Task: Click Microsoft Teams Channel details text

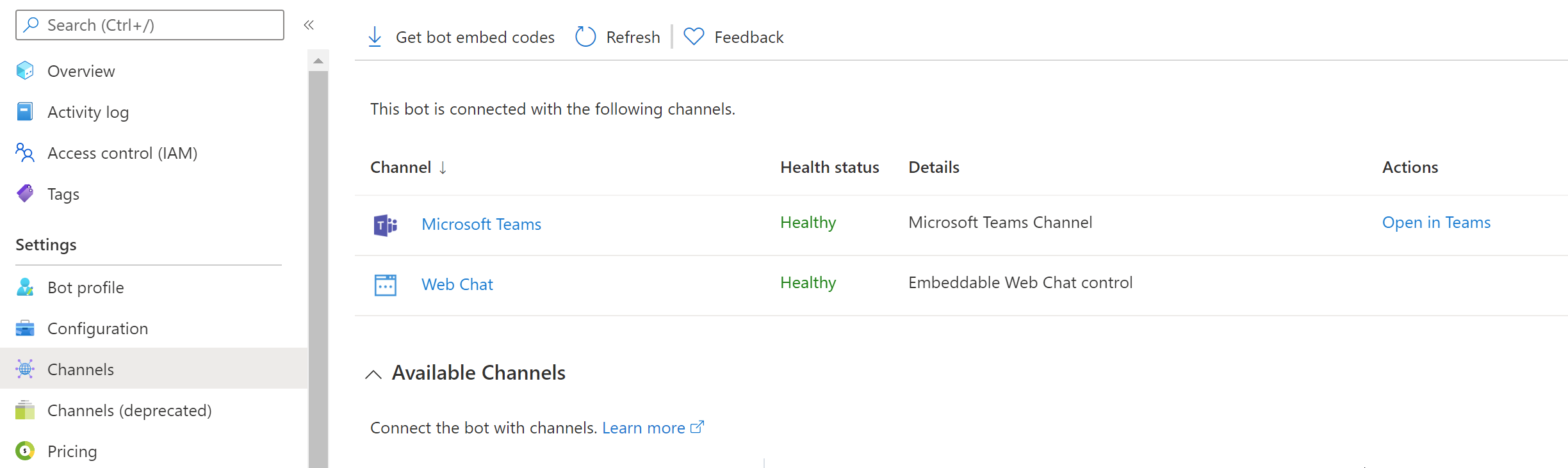Action: 1000,222
